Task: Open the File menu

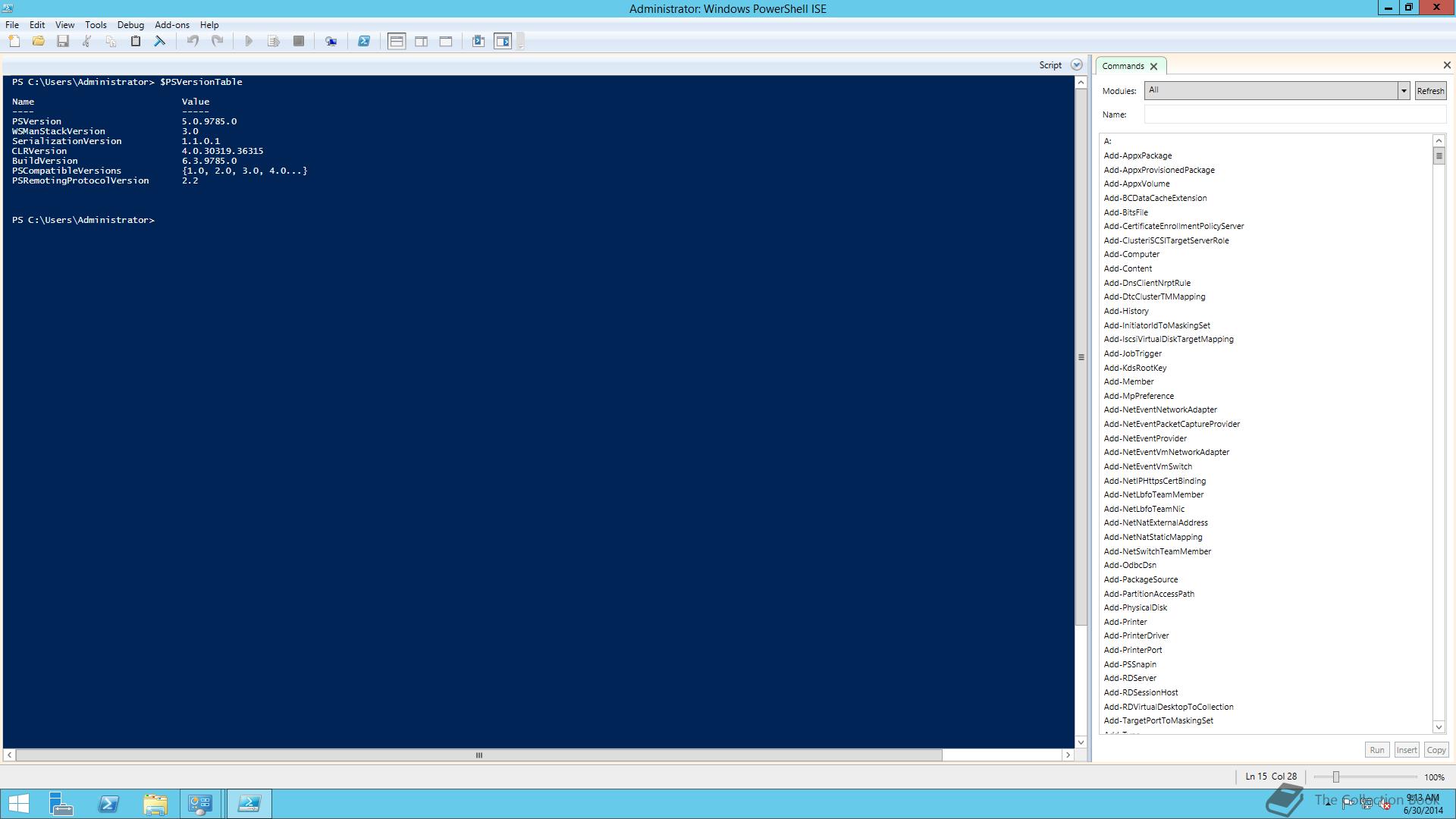Action: 12,25
